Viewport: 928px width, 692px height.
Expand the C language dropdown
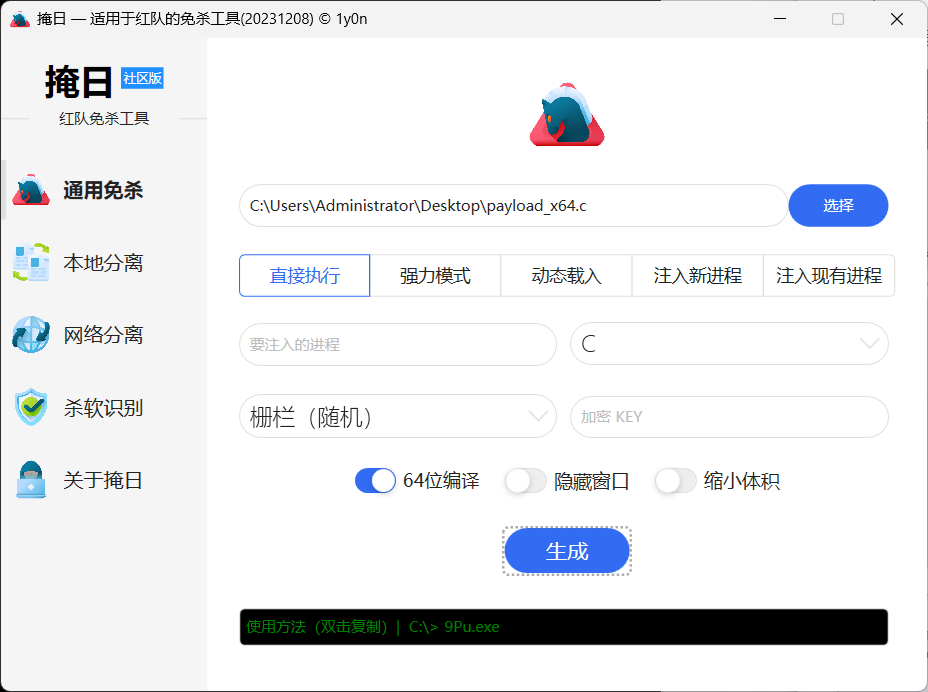[729, 344]
